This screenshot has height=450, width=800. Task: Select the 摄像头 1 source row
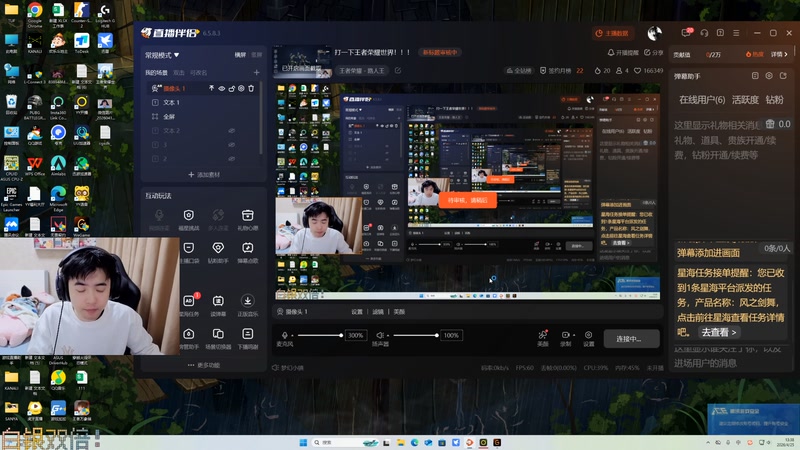[204, 88]
